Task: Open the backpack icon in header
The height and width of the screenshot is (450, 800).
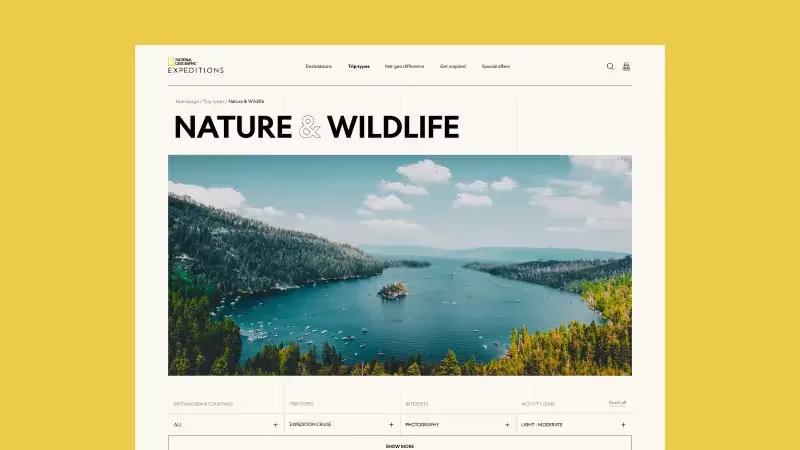Action: pyautogui.click(x=626, y=66)
